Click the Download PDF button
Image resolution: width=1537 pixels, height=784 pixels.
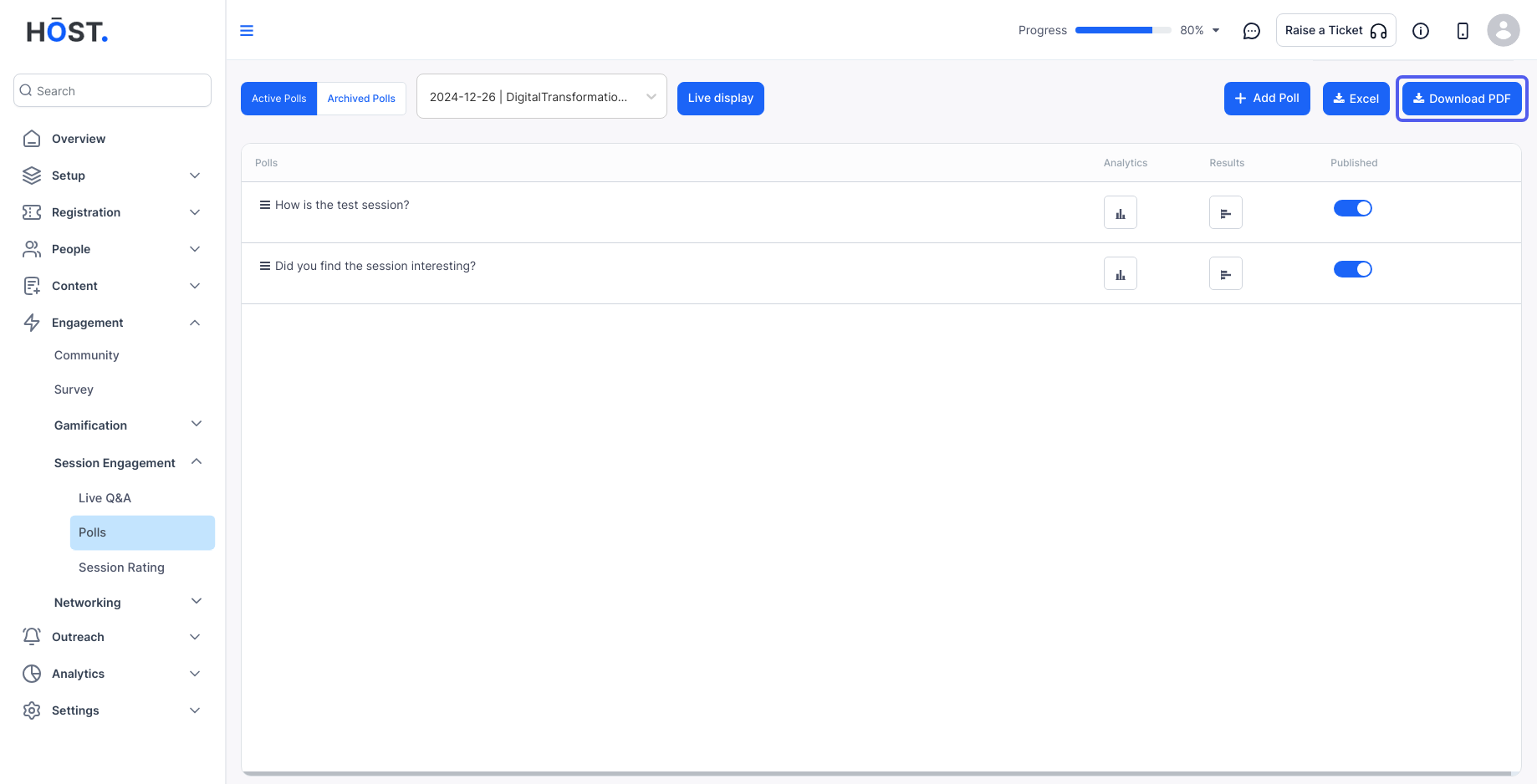click(1462, 99)
